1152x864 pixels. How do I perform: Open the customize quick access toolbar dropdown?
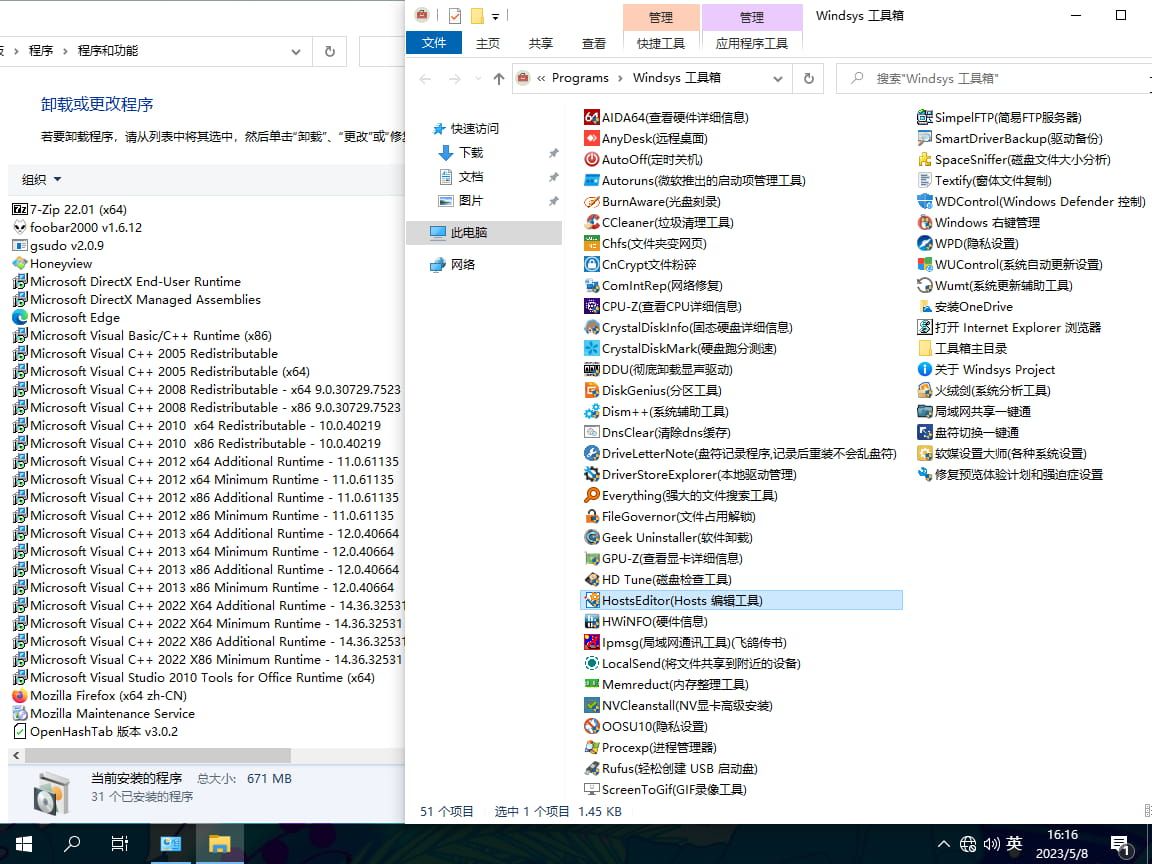[495, 16]
